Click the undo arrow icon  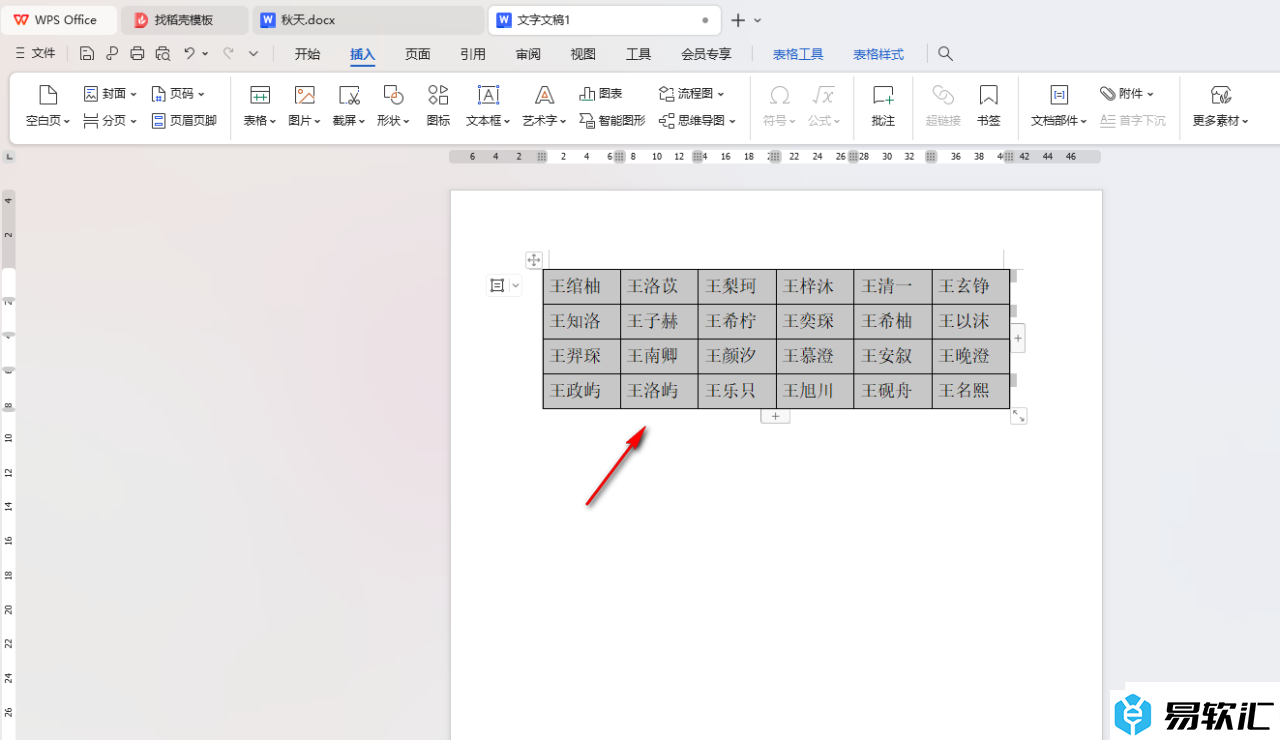(188, 54)
